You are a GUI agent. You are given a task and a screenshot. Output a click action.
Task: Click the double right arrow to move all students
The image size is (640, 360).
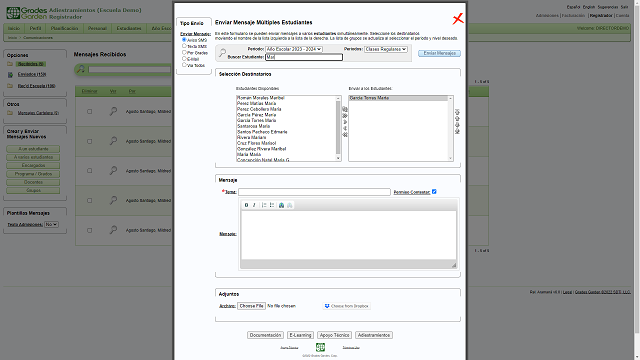(x=344, y=116)
